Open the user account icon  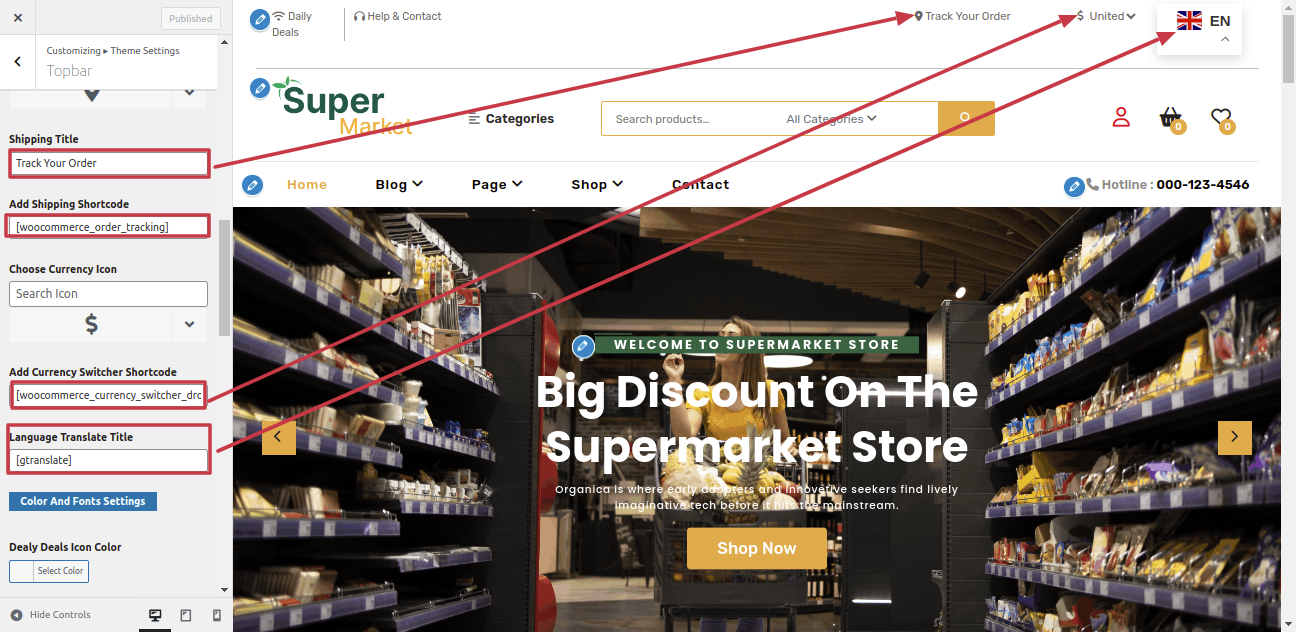pyautogui.click(x=1121, y=117)
